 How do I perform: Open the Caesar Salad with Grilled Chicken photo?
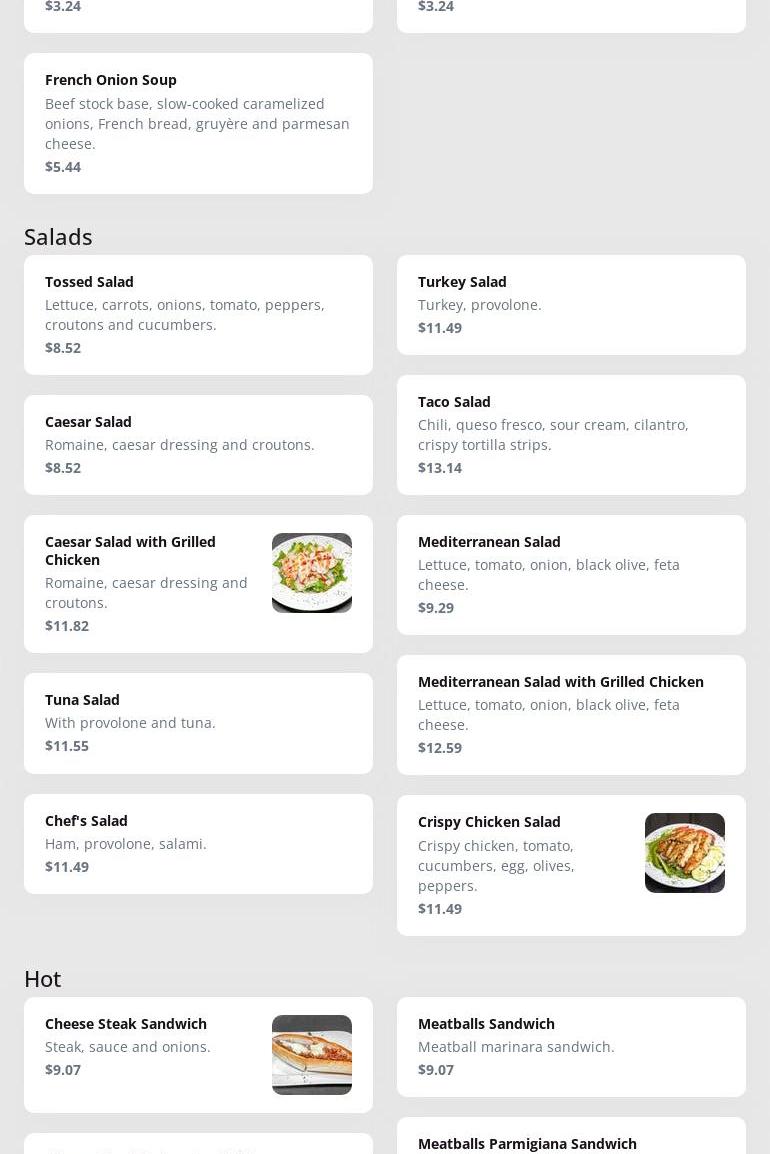point(311,573)
